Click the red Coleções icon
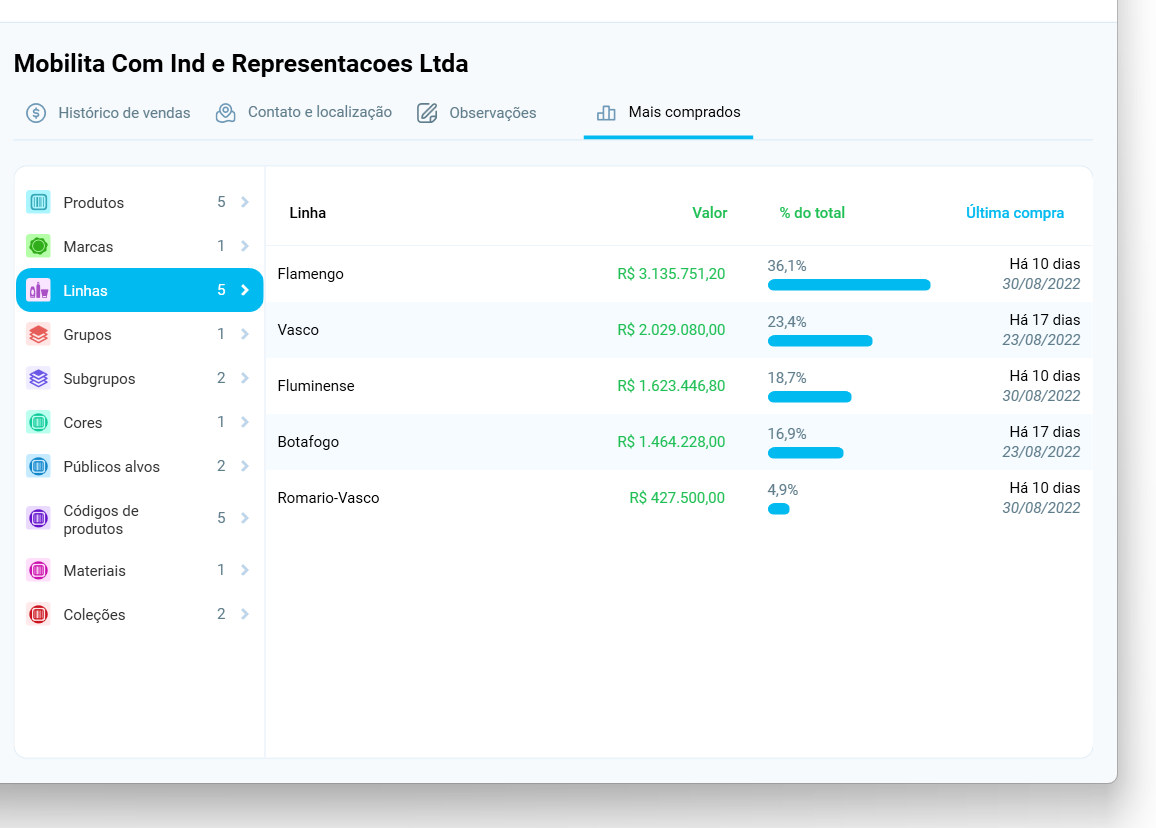This screenshot has width=1156, height=828. (38, 614)
